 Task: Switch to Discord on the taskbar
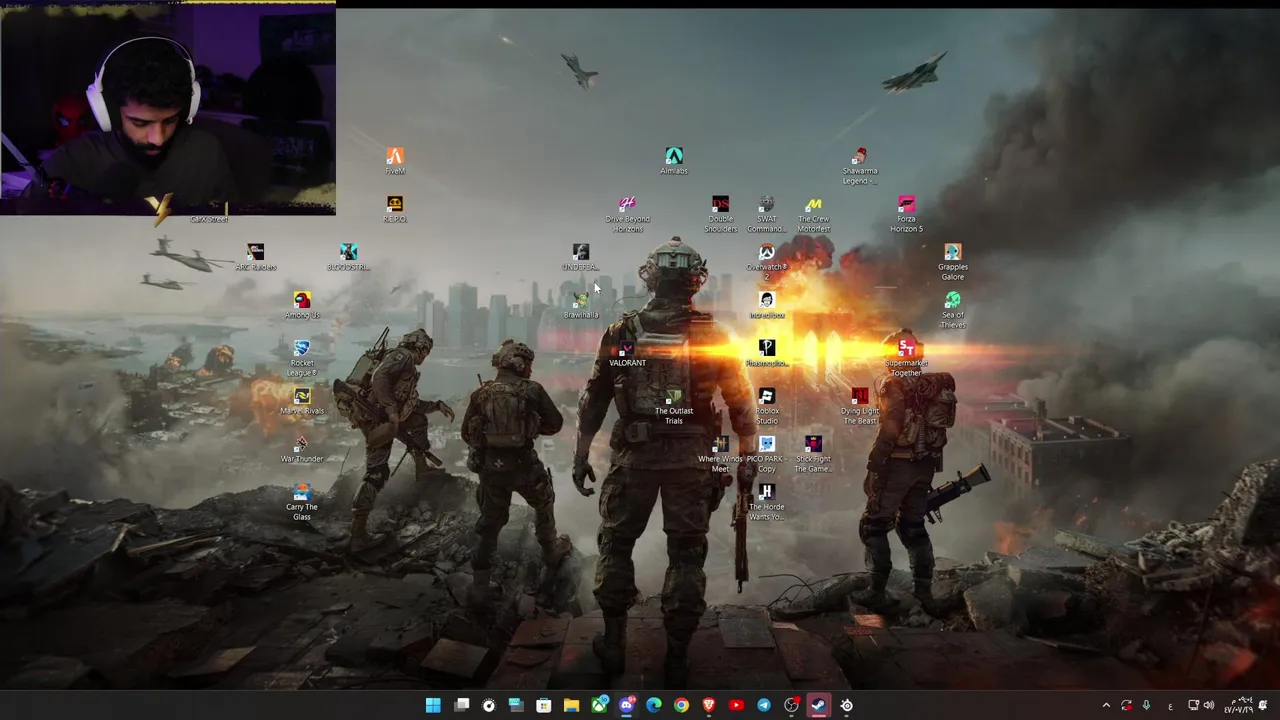[x=627, y=705]
